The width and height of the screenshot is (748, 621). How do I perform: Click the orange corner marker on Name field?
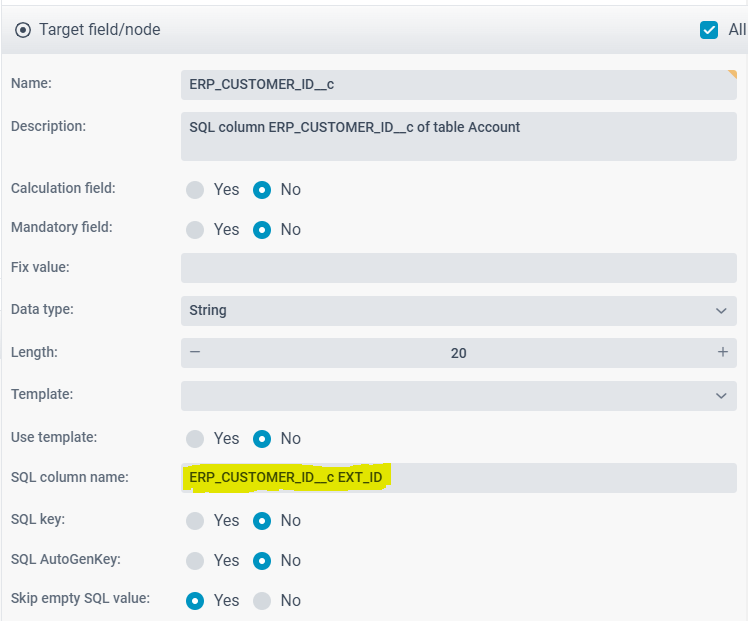tap(732, 74)
